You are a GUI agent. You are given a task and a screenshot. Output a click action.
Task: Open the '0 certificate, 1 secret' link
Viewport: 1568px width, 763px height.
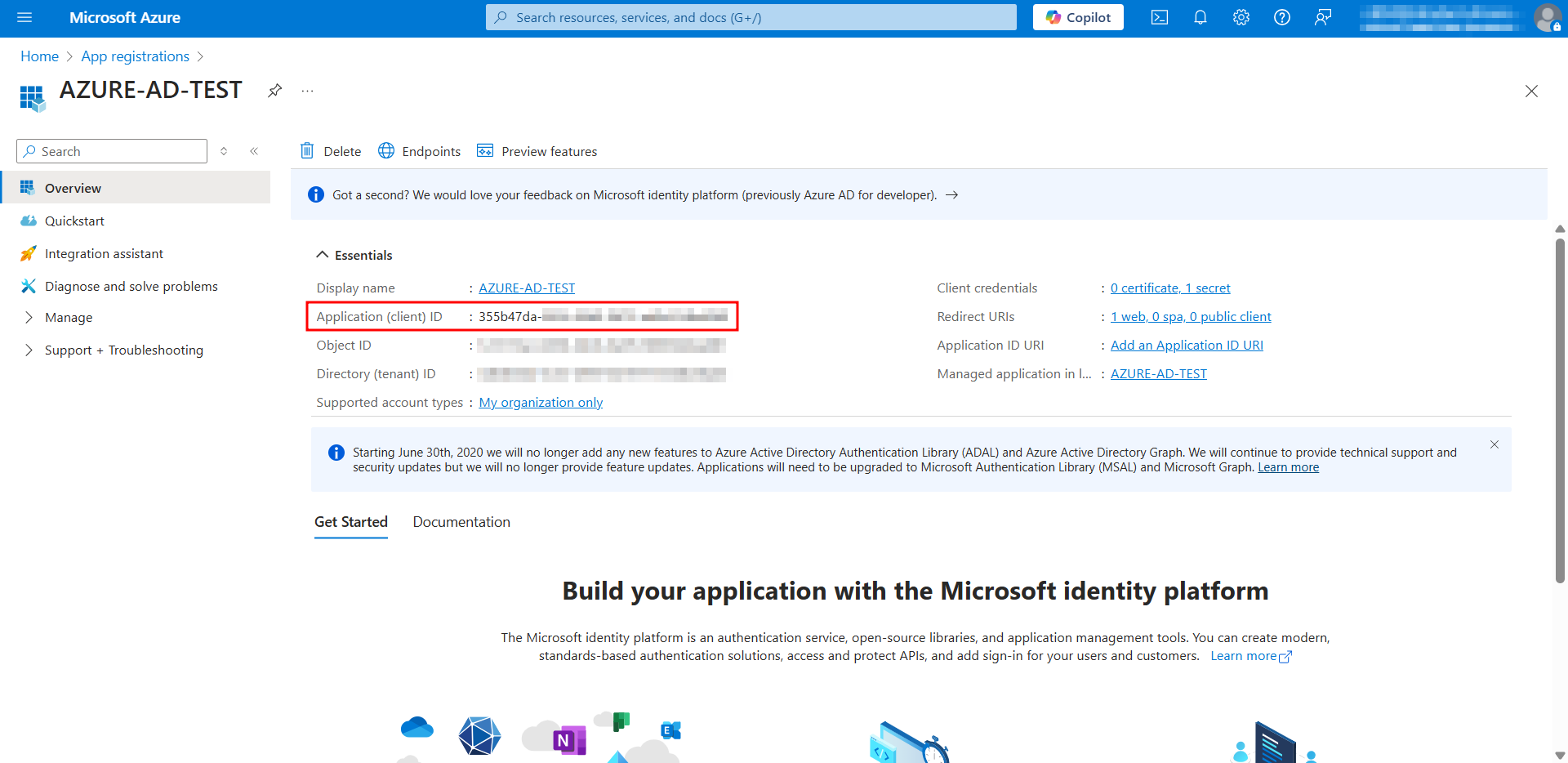tap(1170, 288)
